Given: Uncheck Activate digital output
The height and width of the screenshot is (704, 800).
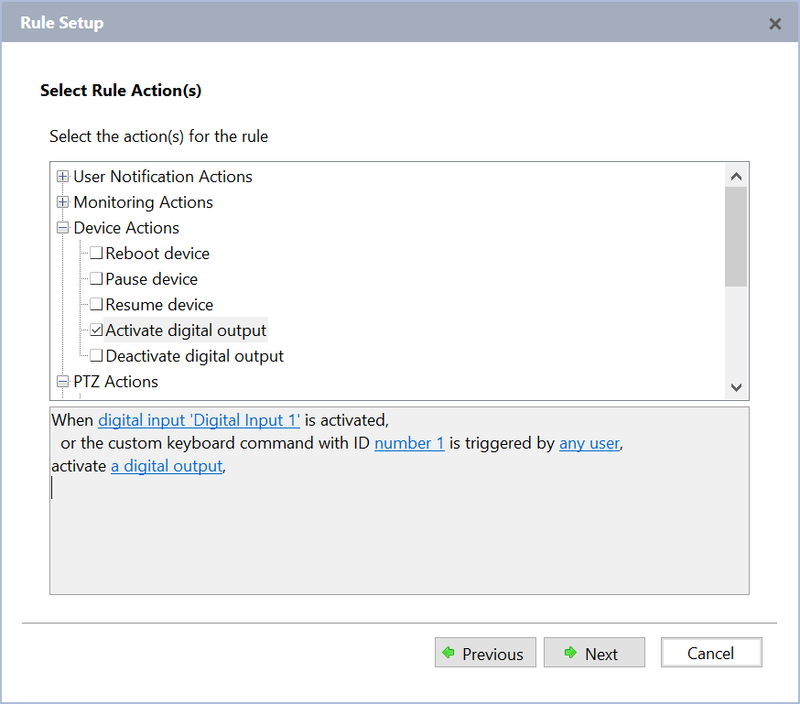Looking at the screenshot, I should click(x=97, y=330).
